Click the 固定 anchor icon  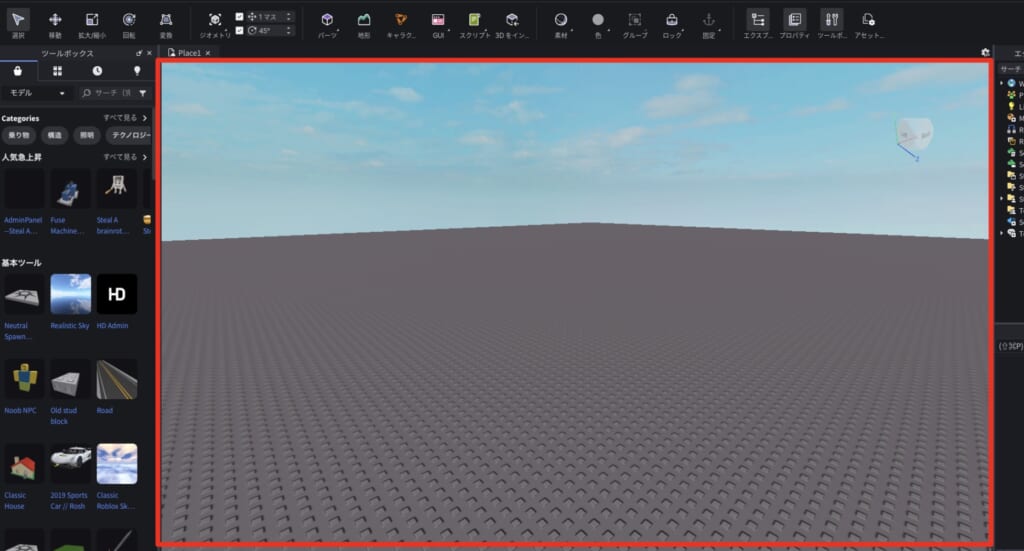pyautogui.click(x=709, y=20)
